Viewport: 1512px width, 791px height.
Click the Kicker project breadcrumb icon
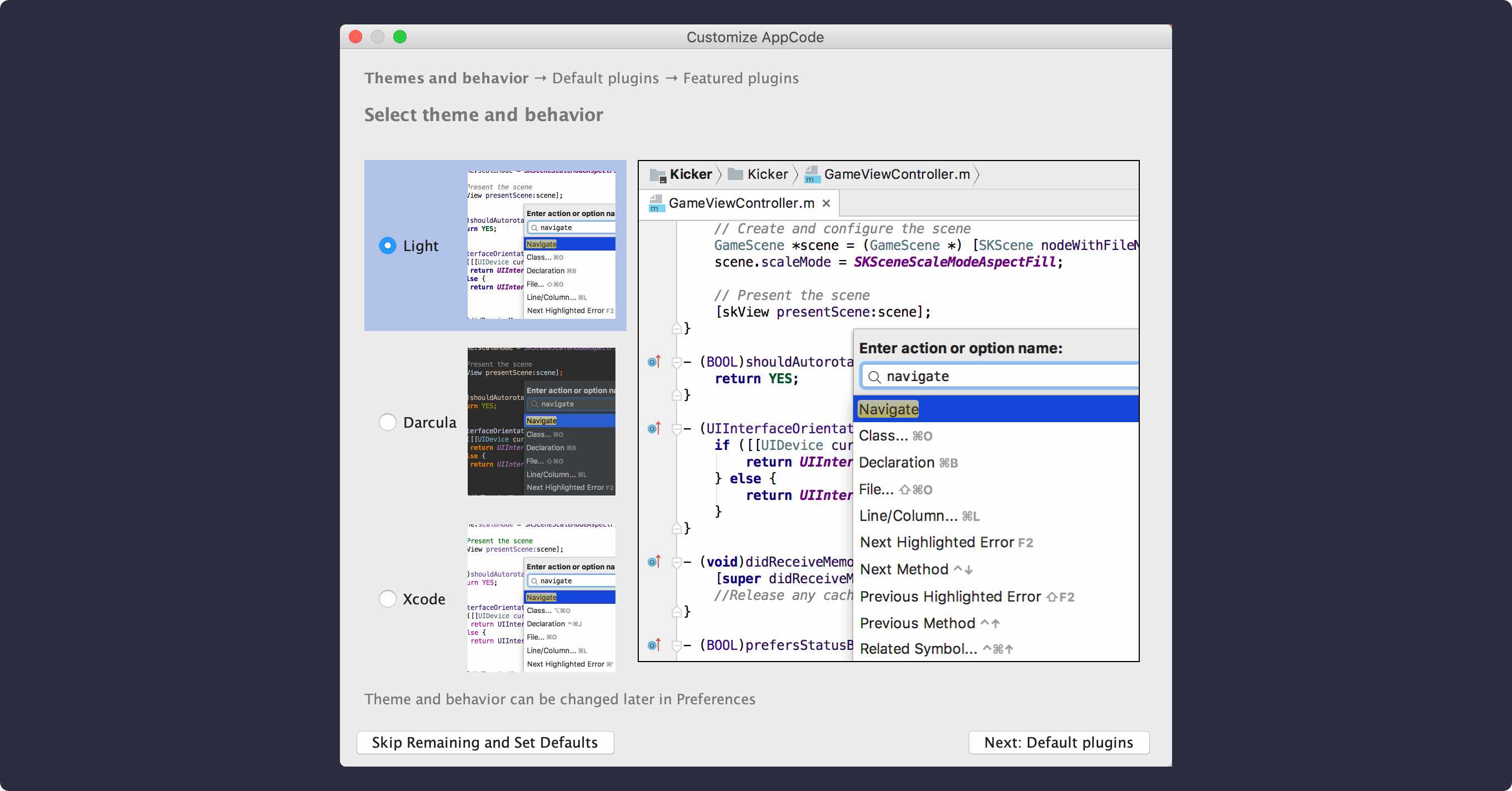(x=658, y=175)
